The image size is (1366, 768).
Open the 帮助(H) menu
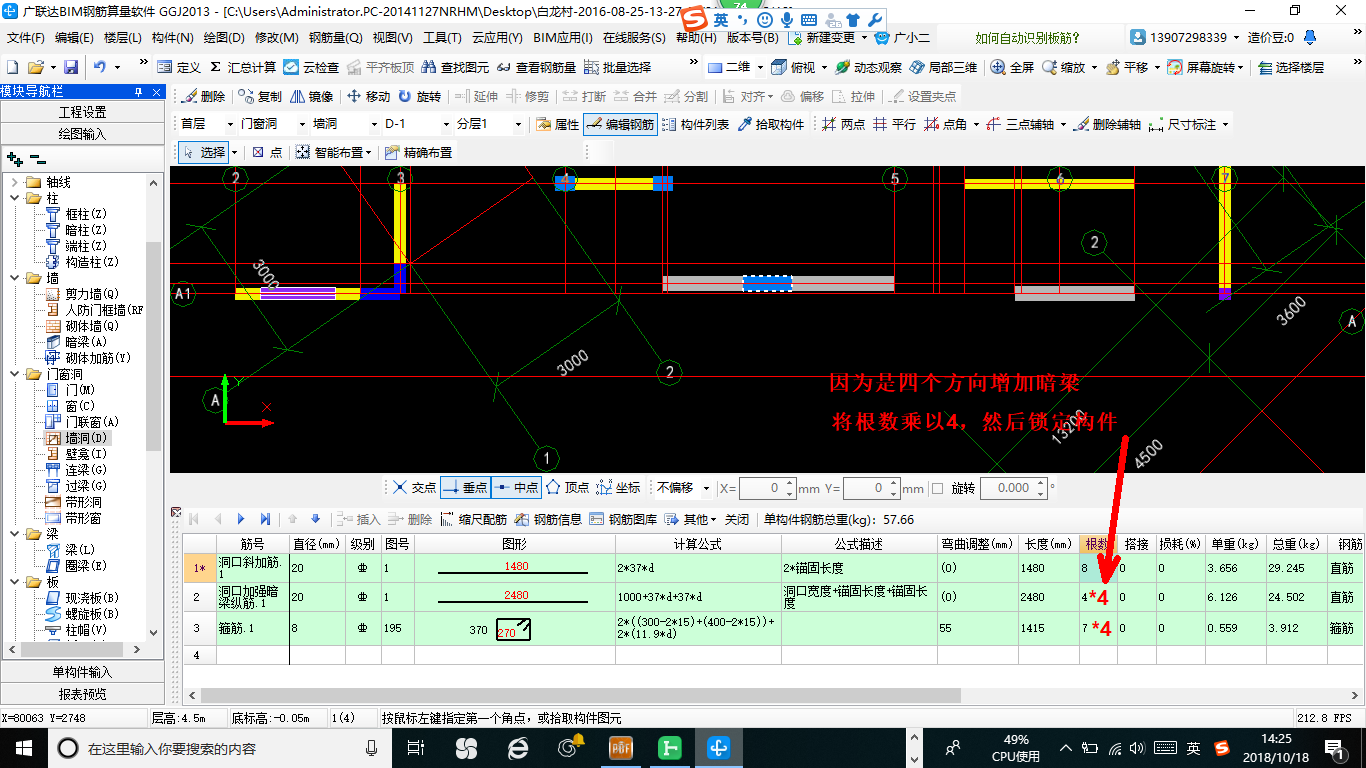(x=696, y=38)
